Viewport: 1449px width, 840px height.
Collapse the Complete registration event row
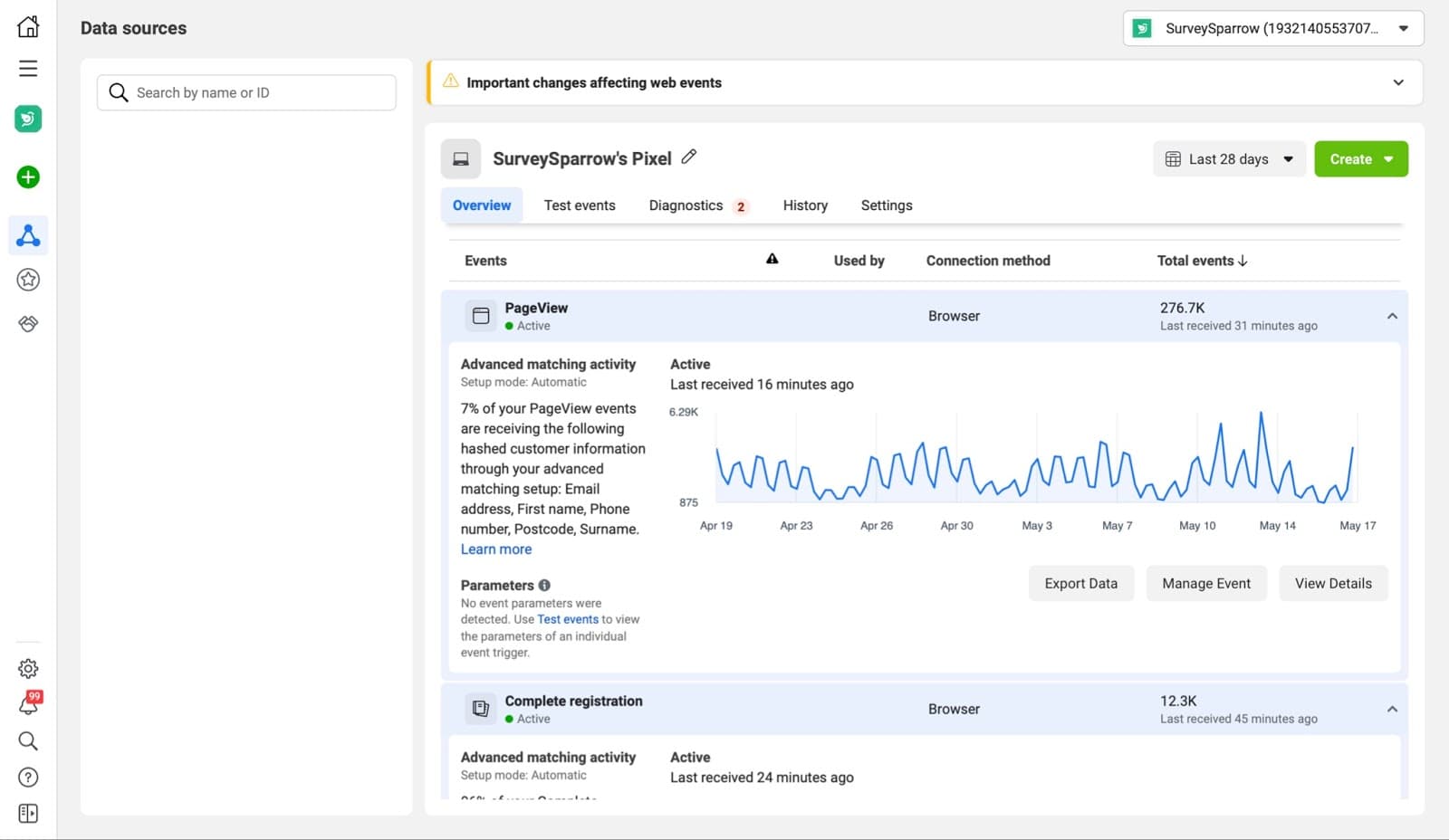(1392, 709)
